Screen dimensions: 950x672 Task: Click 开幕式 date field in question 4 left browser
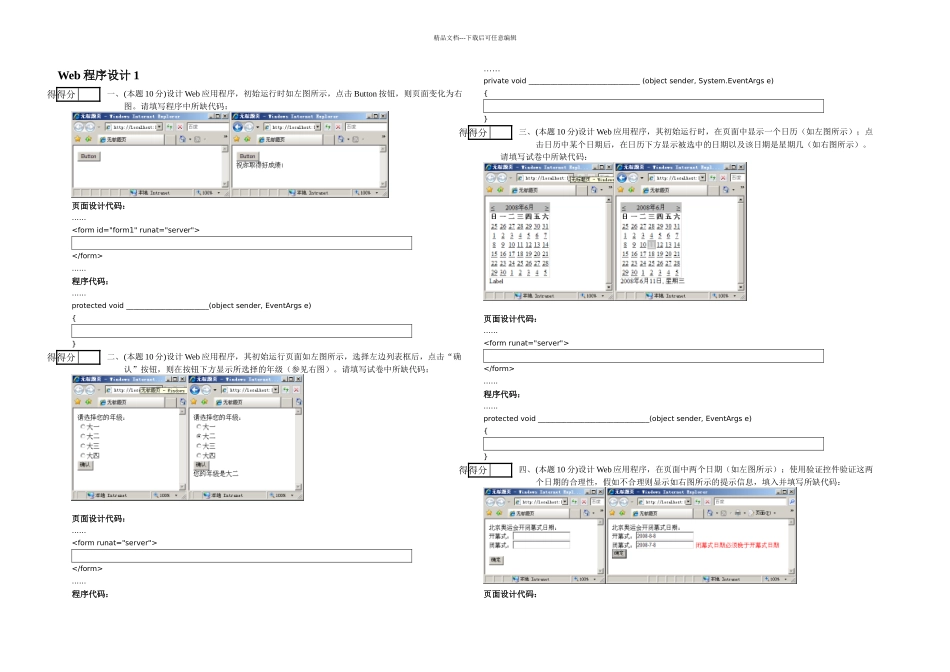[x=542, y=536]
